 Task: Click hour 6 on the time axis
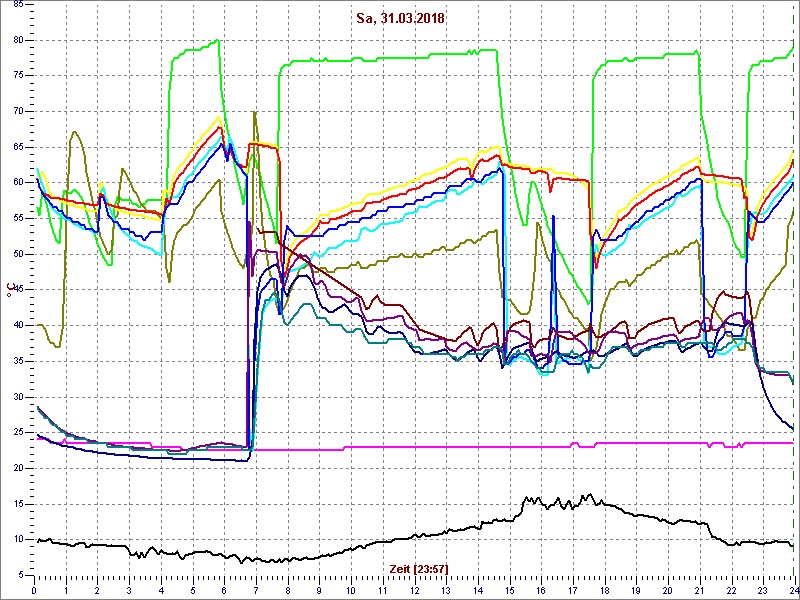coord(224,589)
